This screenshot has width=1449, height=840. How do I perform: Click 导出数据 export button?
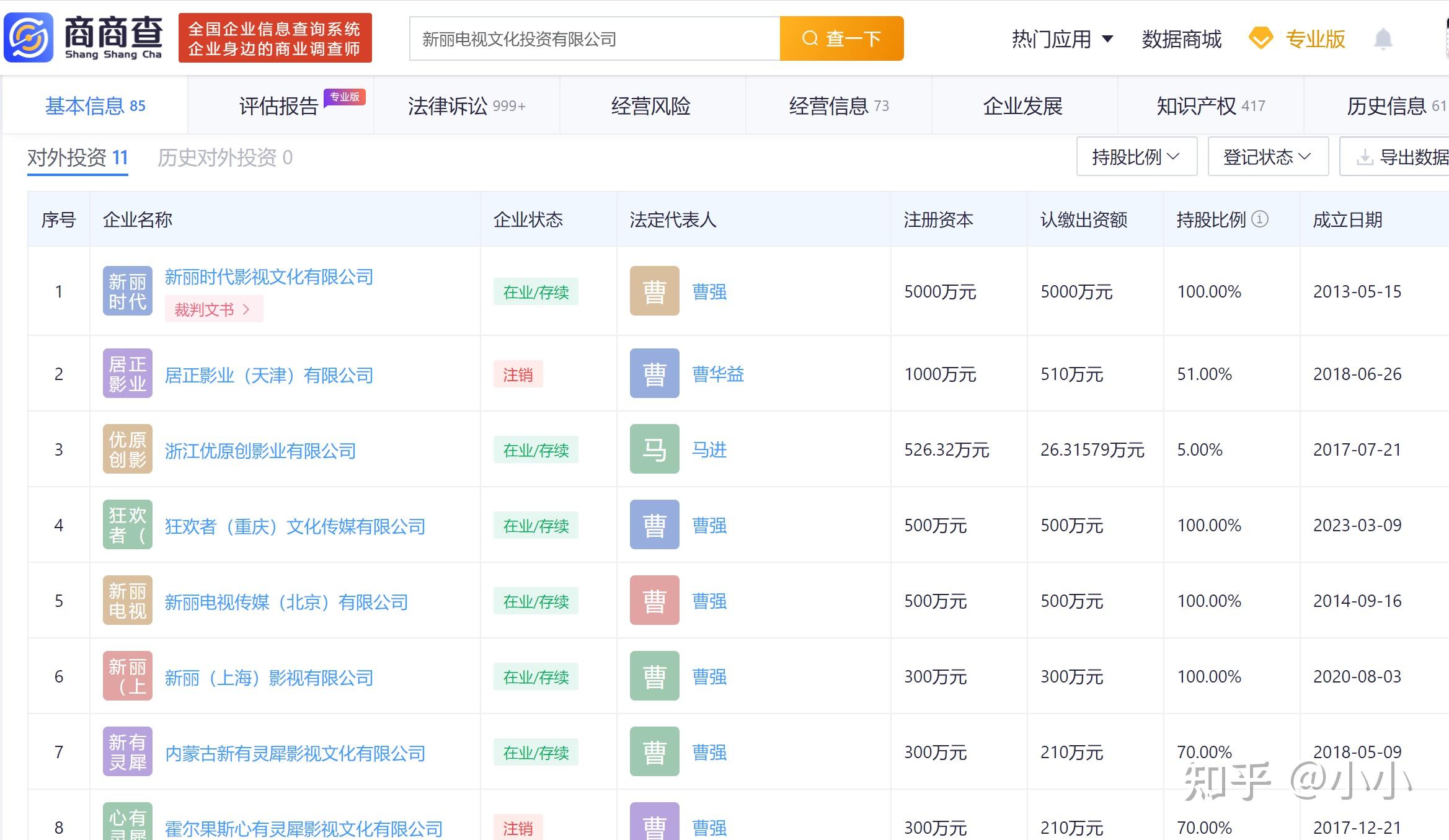(1395, 157)
